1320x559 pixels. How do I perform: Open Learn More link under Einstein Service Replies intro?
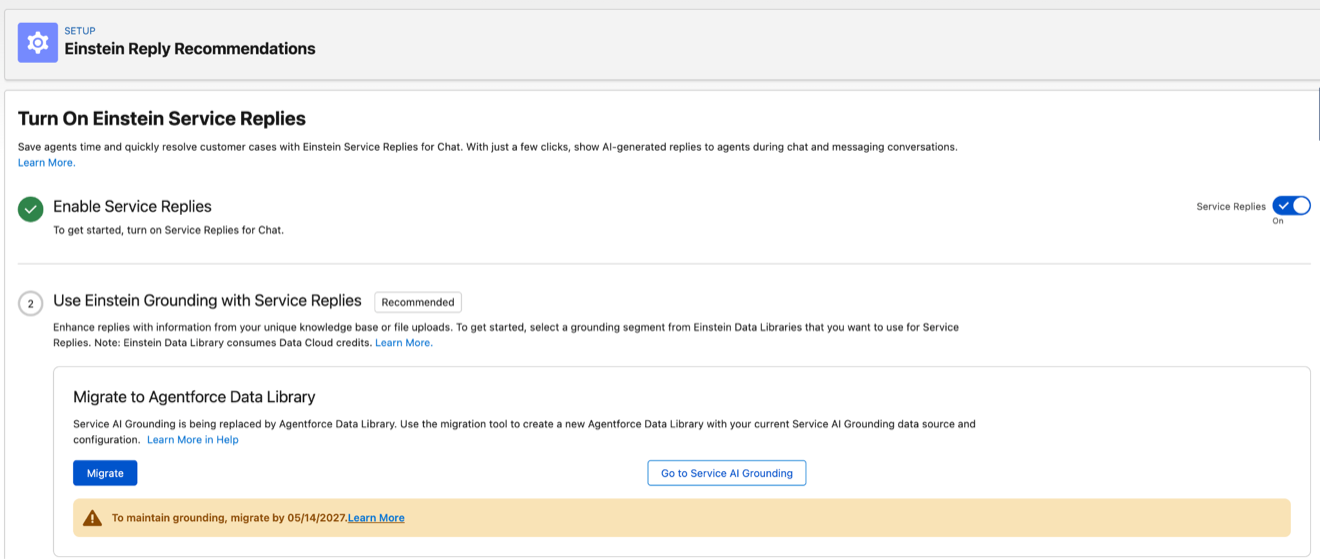pos(46,162)
